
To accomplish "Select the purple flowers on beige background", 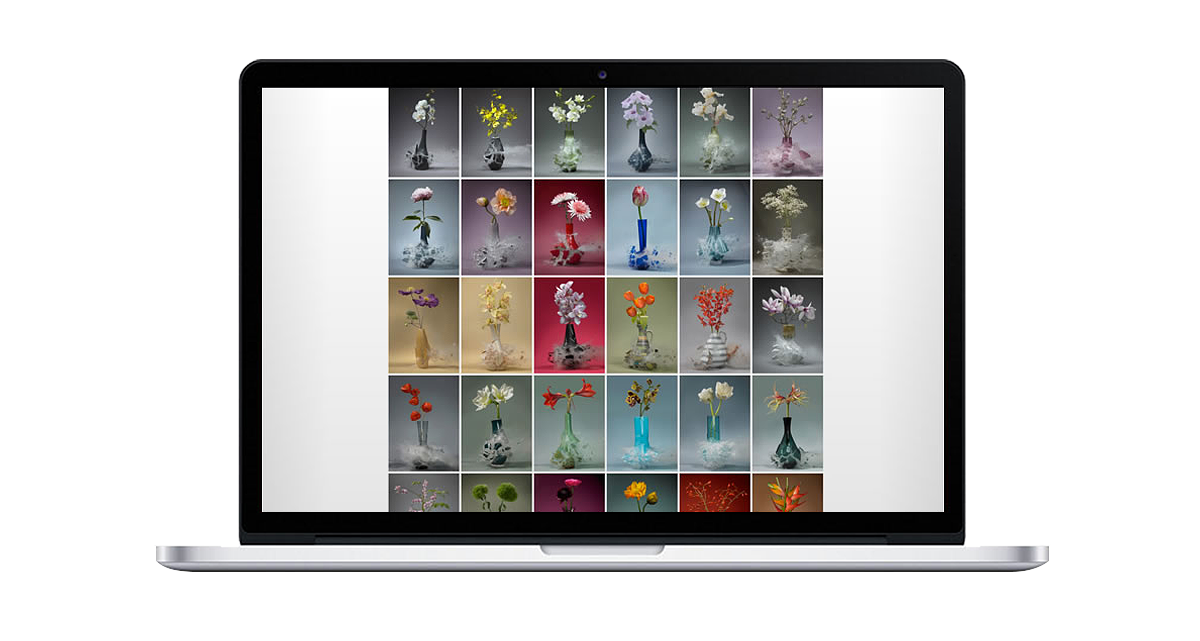I will 423,325.
